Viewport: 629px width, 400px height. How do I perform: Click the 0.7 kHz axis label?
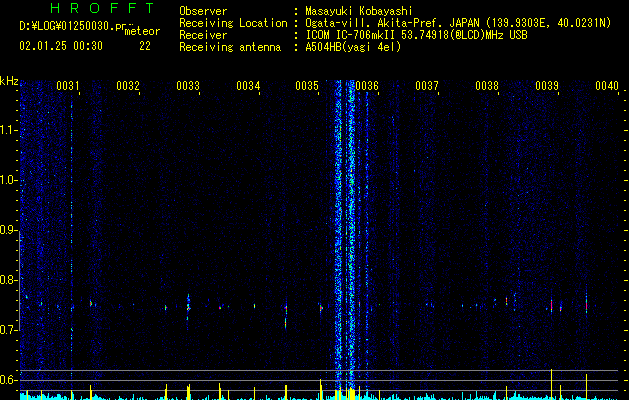(x=8, y=330)
